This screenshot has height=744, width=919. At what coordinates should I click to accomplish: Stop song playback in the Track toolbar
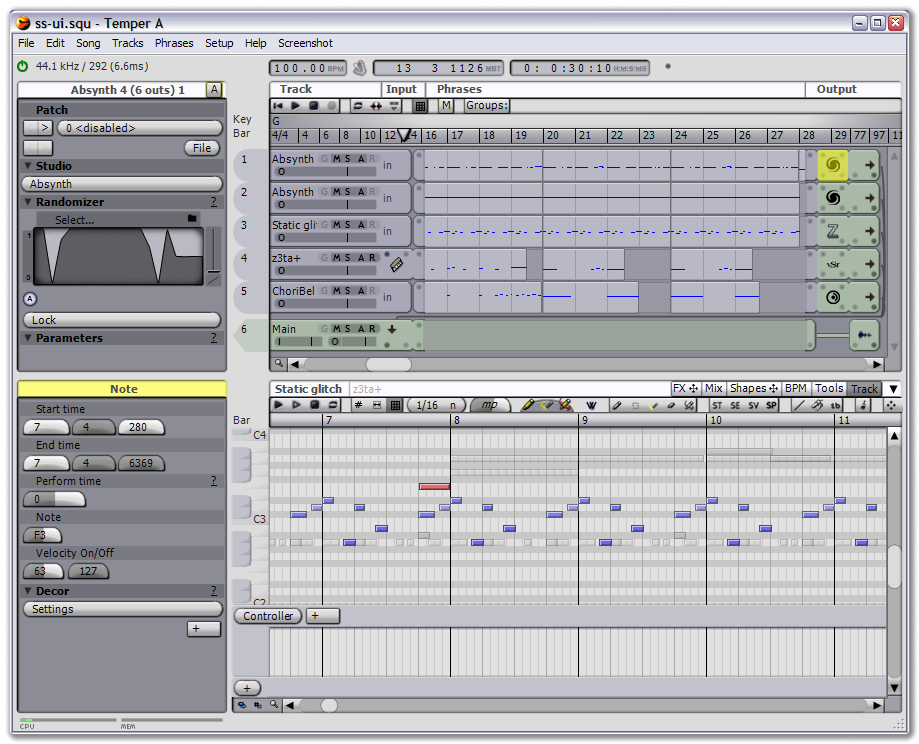click(314, 106)
